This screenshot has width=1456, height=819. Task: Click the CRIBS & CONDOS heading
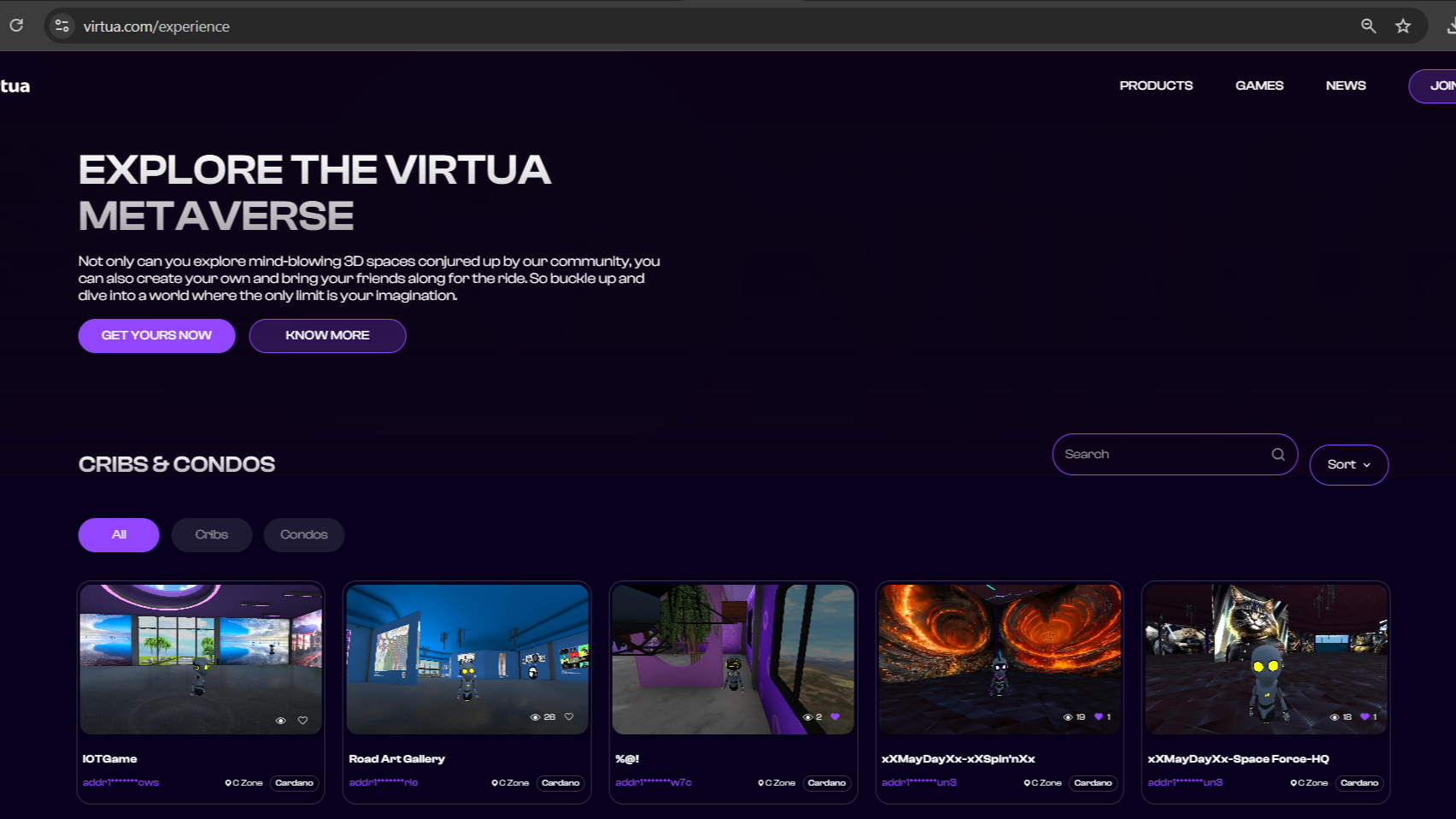tap(177, 464)
